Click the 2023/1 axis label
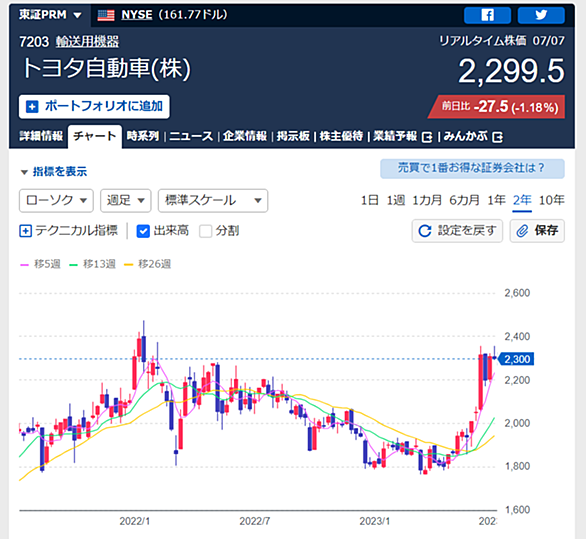Screen dimensions: 586x539 pyautogui.click(x=374, y=521)
